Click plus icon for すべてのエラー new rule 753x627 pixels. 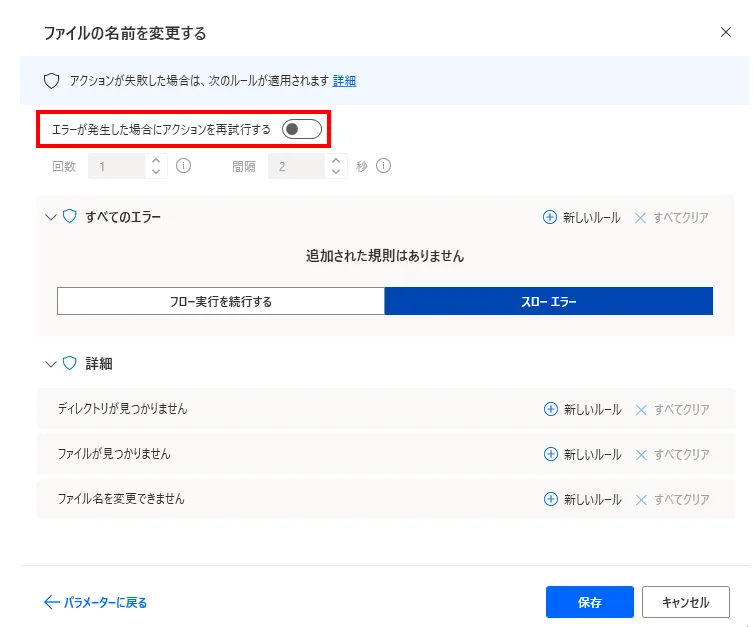pos(549,217)
